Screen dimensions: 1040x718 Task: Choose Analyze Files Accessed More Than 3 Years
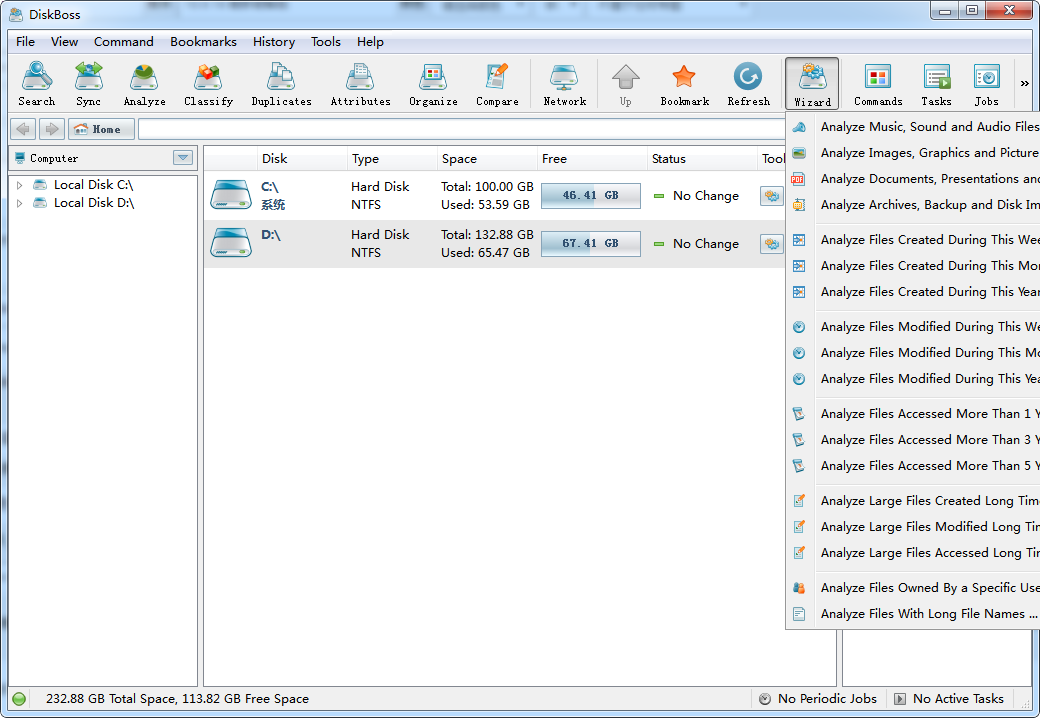pyautogui.click(x=914, y=440)
